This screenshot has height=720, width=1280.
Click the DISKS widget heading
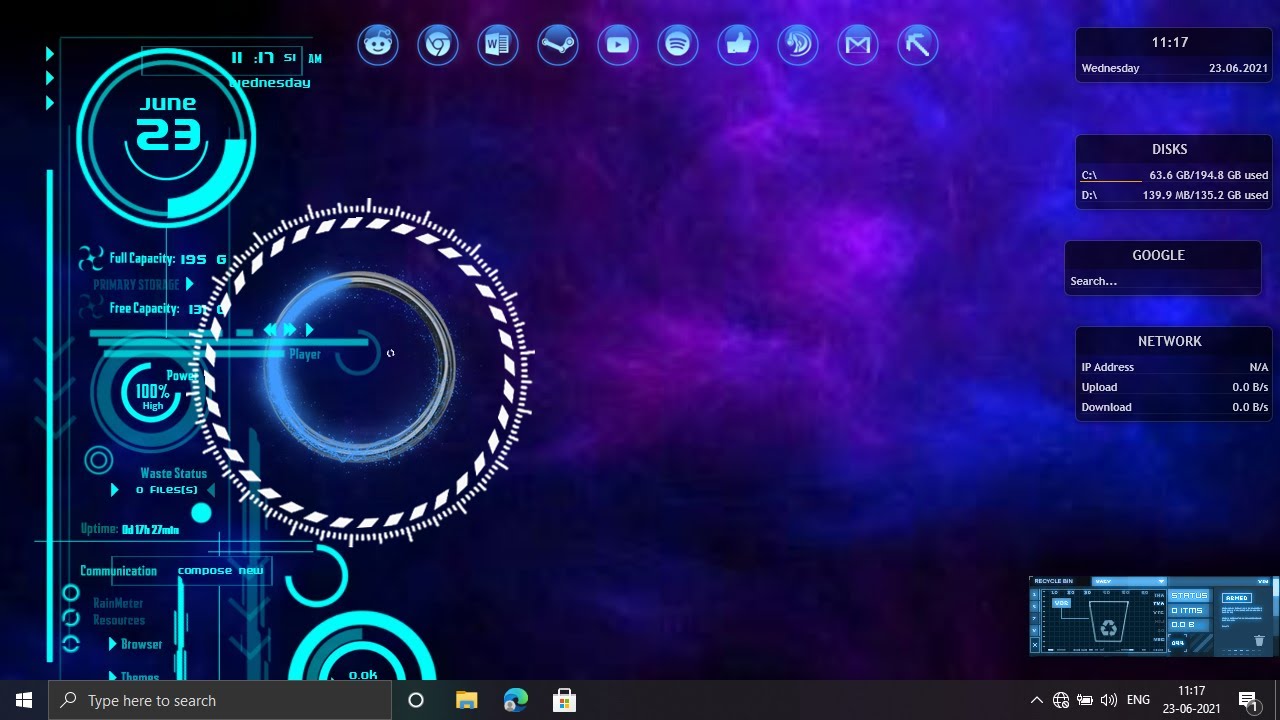pos(1169,149)
